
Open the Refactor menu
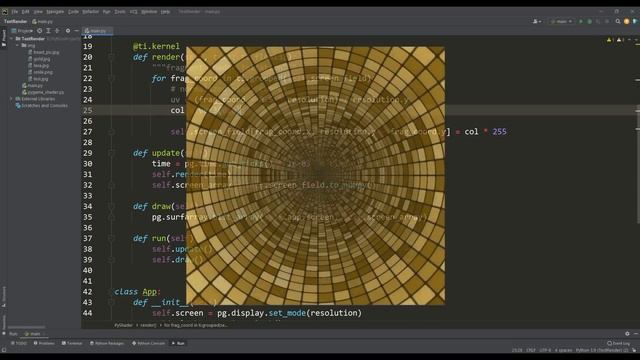pos(91,12)
